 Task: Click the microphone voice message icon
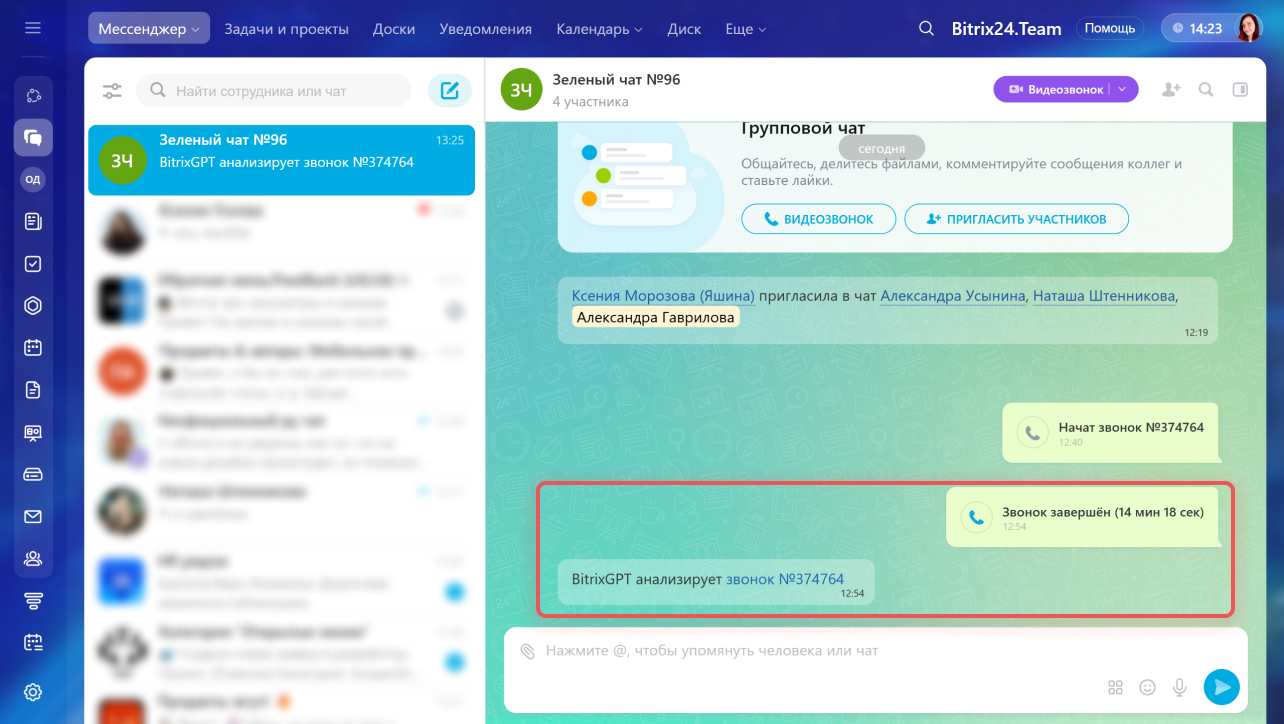1180,687
